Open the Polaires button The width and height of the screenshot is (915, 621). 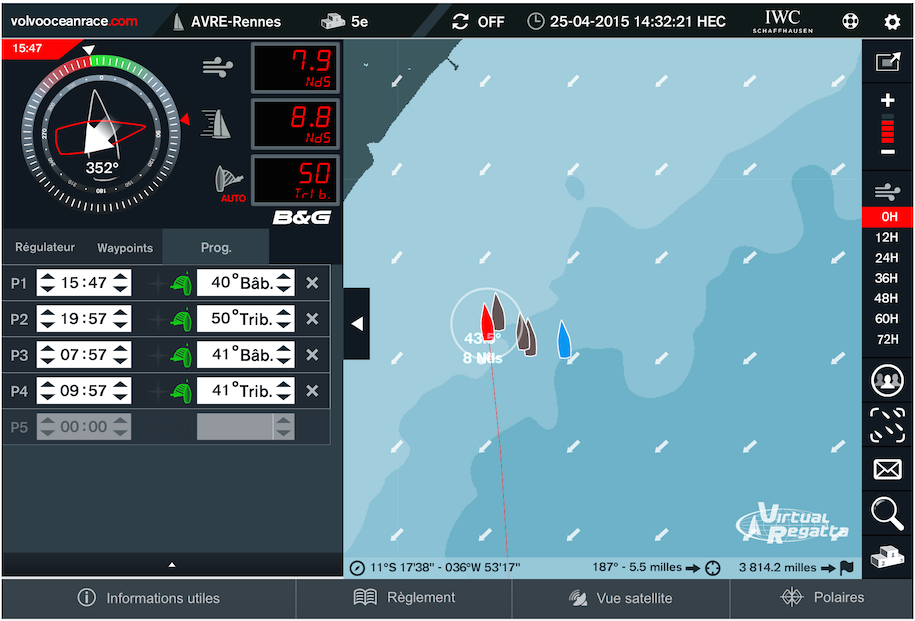coord(822,598)
